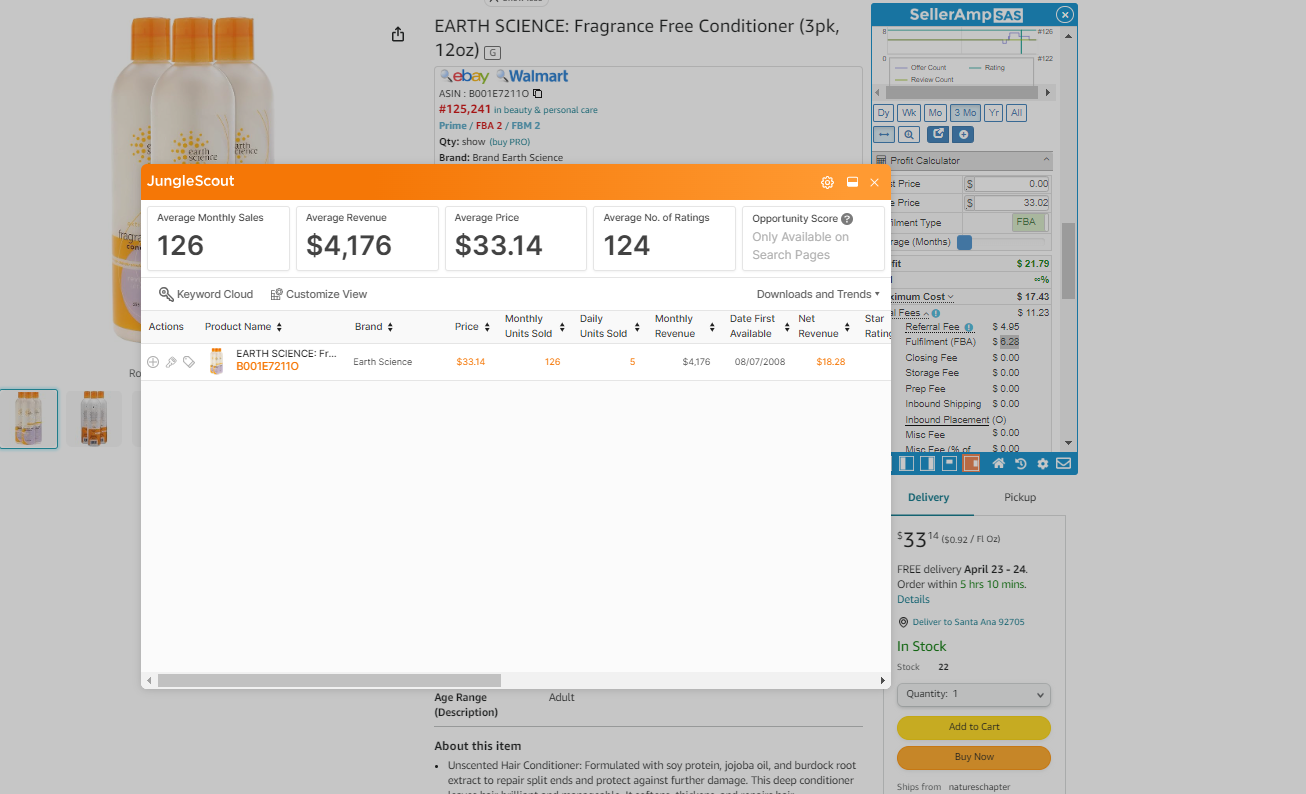Click the product thumbnail in JungleScout row
The image size is (1306, 794).
(x=217, y=361)
